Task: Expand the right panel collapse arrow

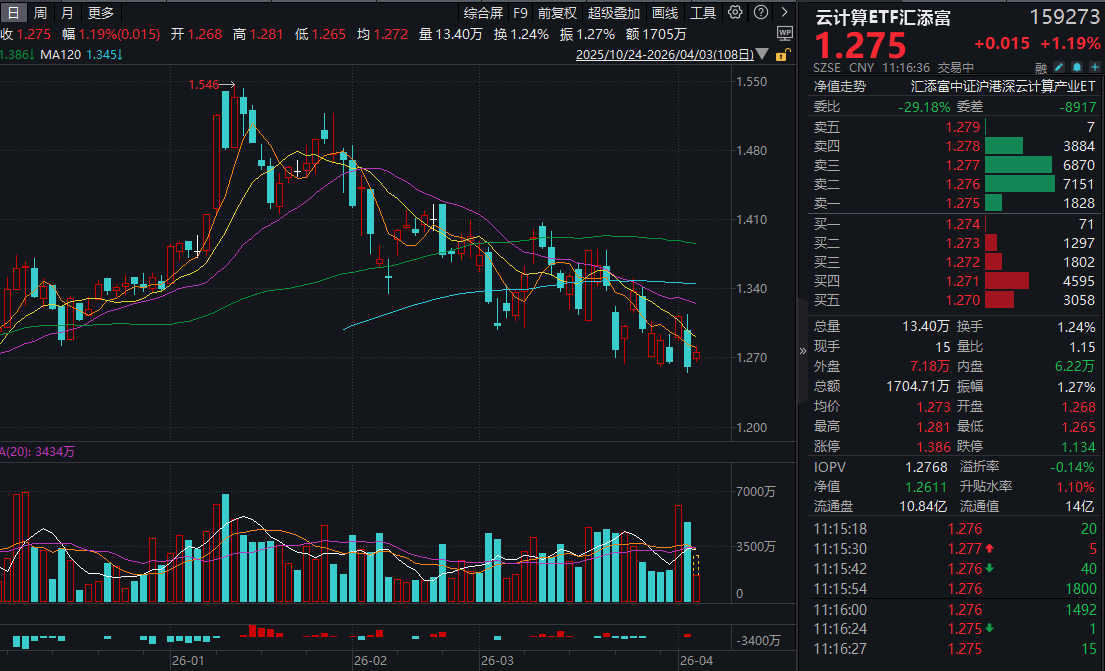Action: (x=801, y=353)
